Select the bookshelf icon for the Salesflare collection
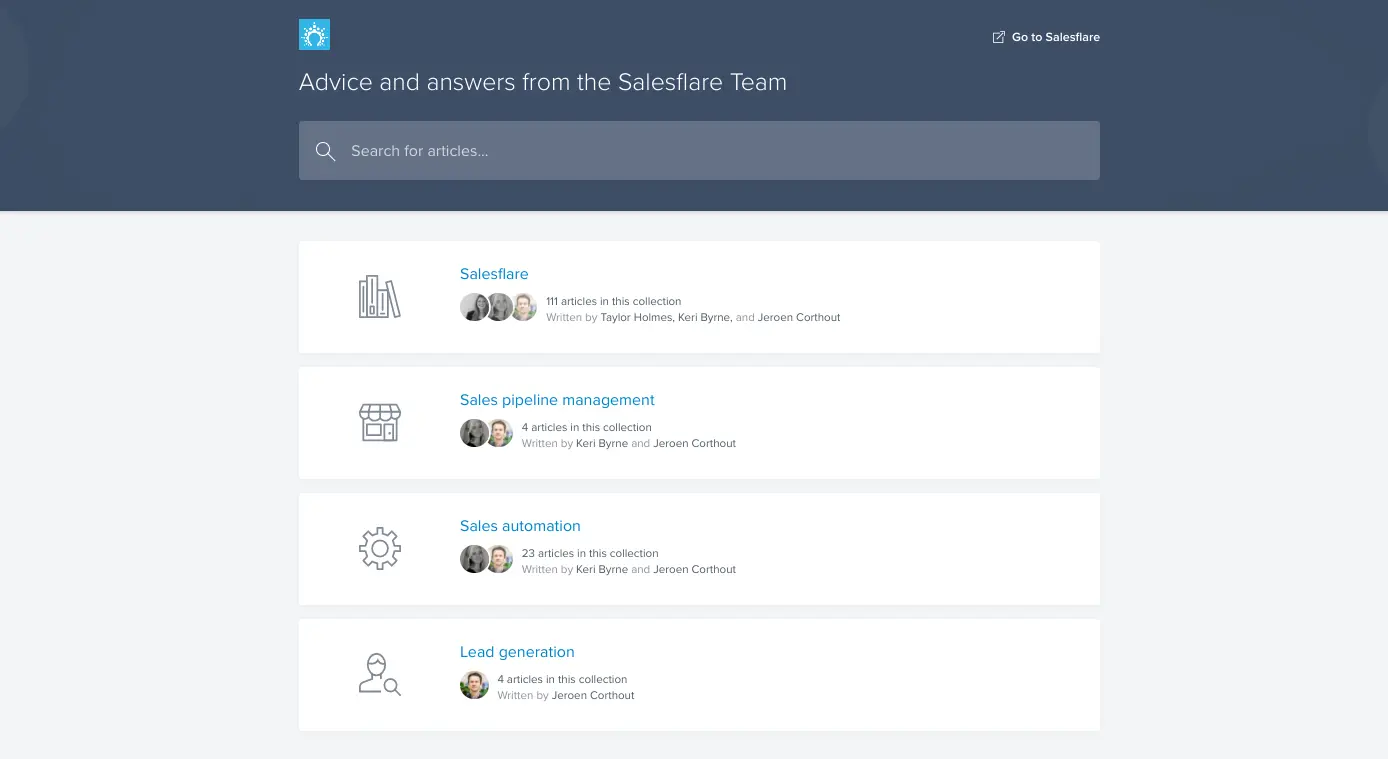The width and height of the screenshot is (1388, 759). tap(380, 296)
